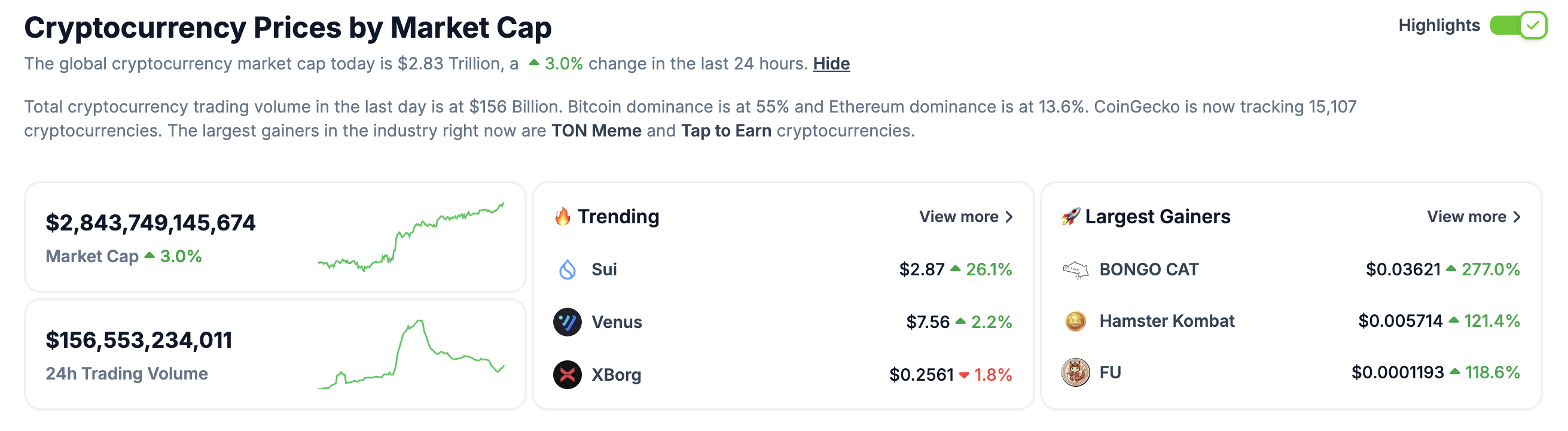Screen dimensions: 1568x431
Task: Select the XBorg trending coin name
Action: [616, 375]
